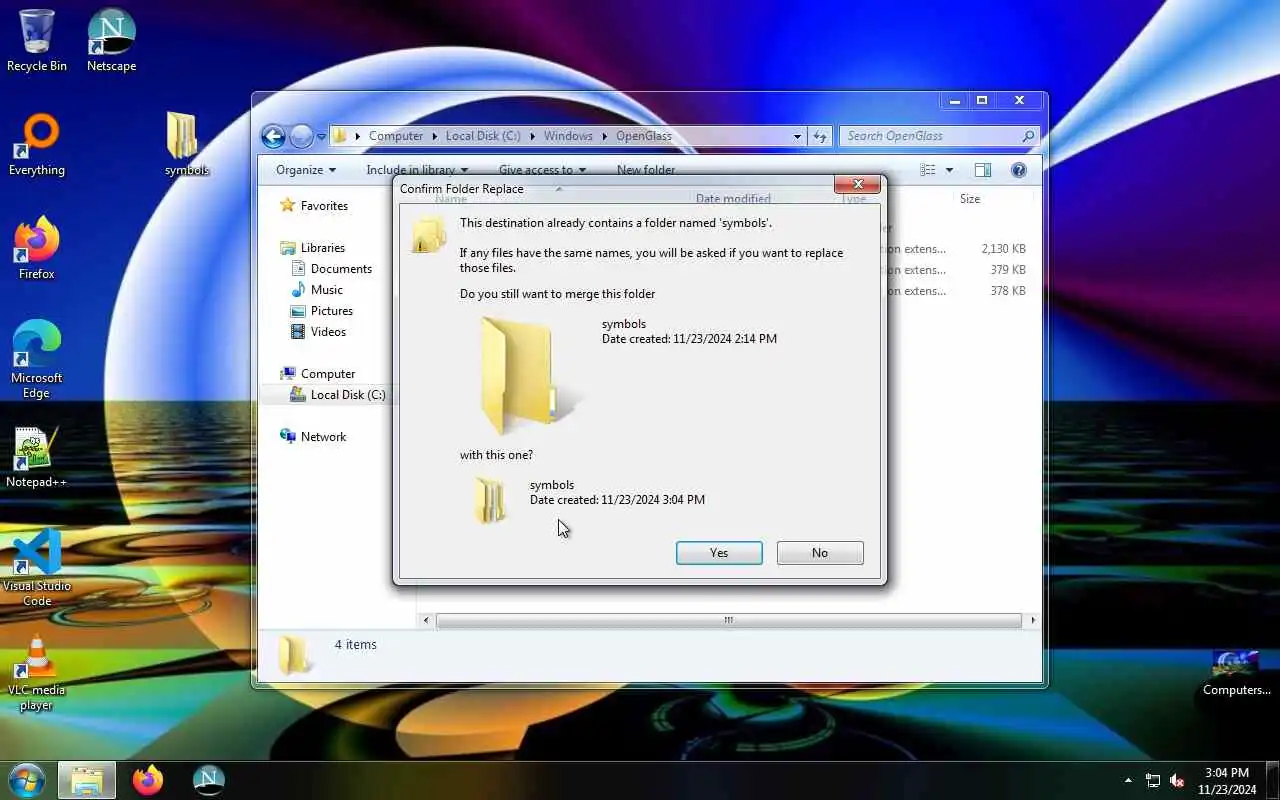Select the Netscape desktop icon
The width and height of the screenshot is (1280, 800).
coord(111,41)
